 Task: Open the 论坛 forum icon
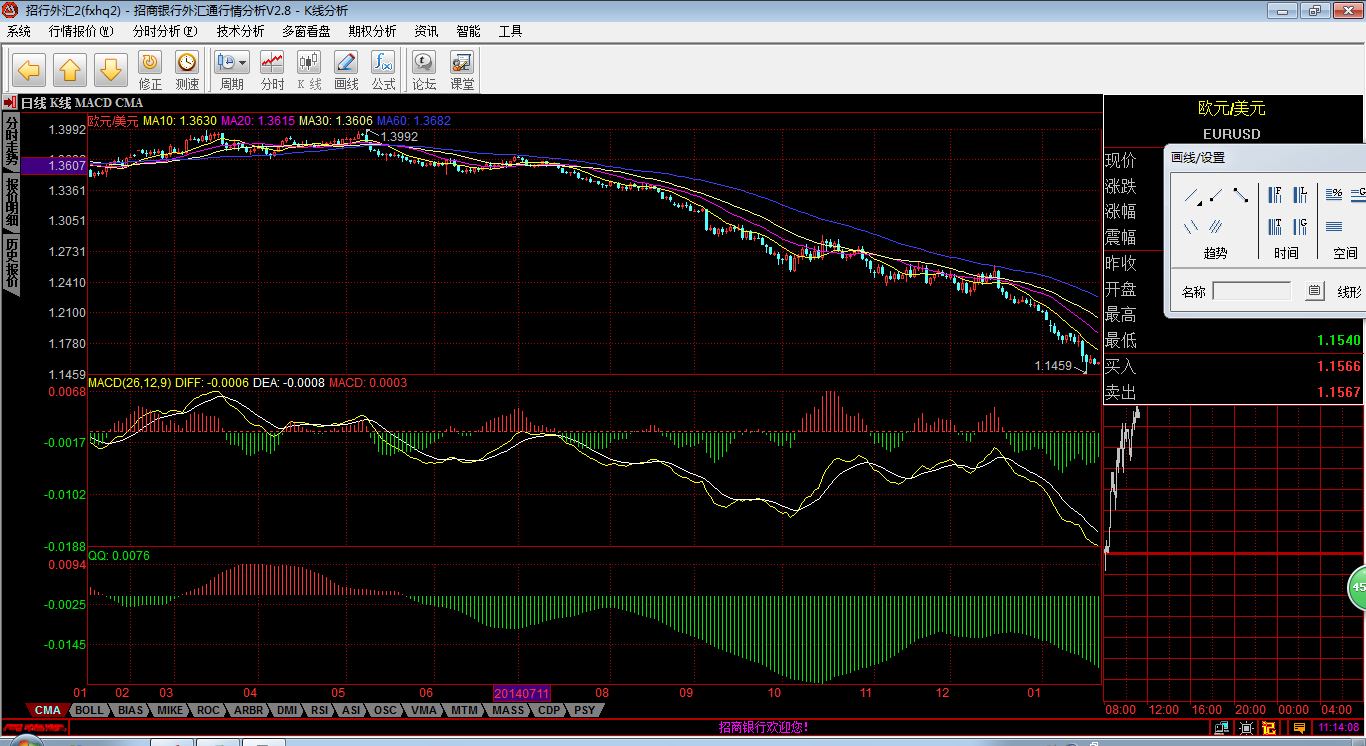(424, 70)
